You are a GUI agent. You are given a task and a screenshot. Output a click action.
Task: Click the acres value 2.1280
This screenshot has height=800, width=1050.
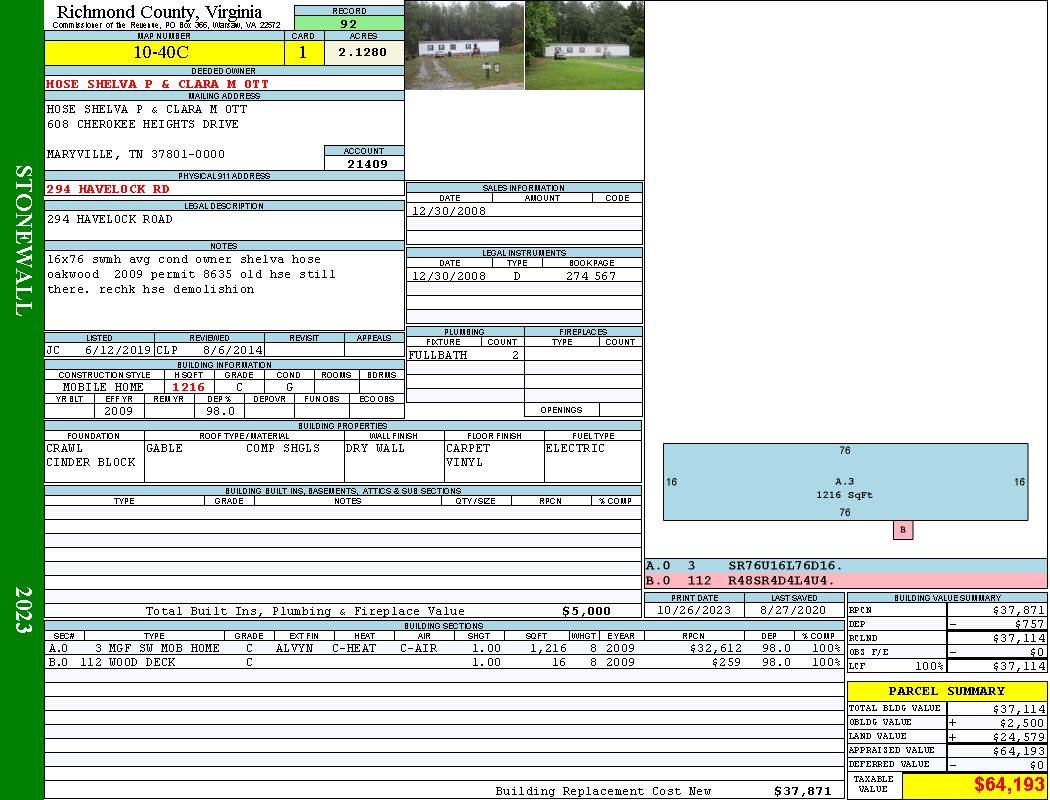click(x=362, y=52)
